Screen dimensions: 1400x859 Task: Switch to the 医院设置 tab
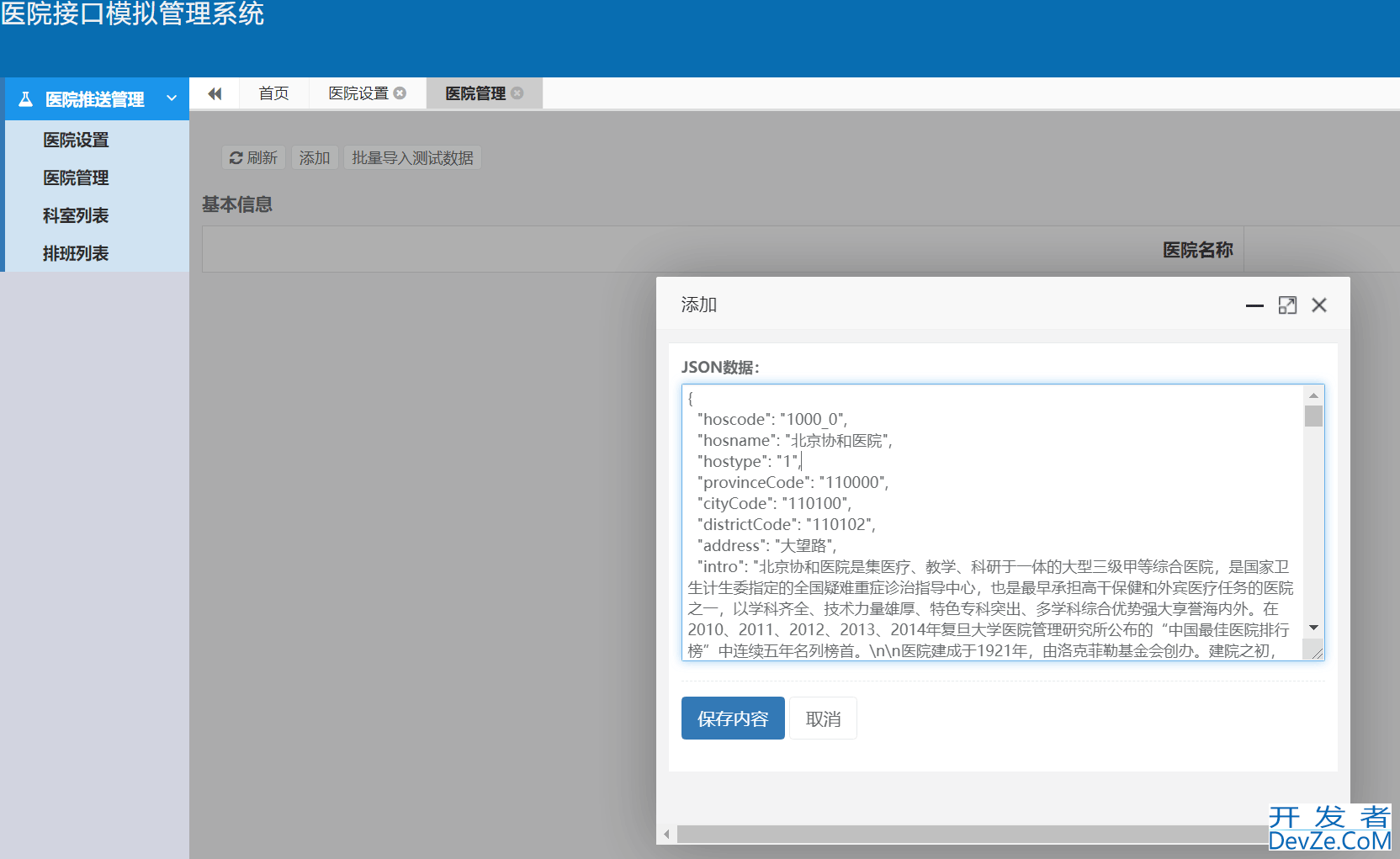(x=358, y=93)
